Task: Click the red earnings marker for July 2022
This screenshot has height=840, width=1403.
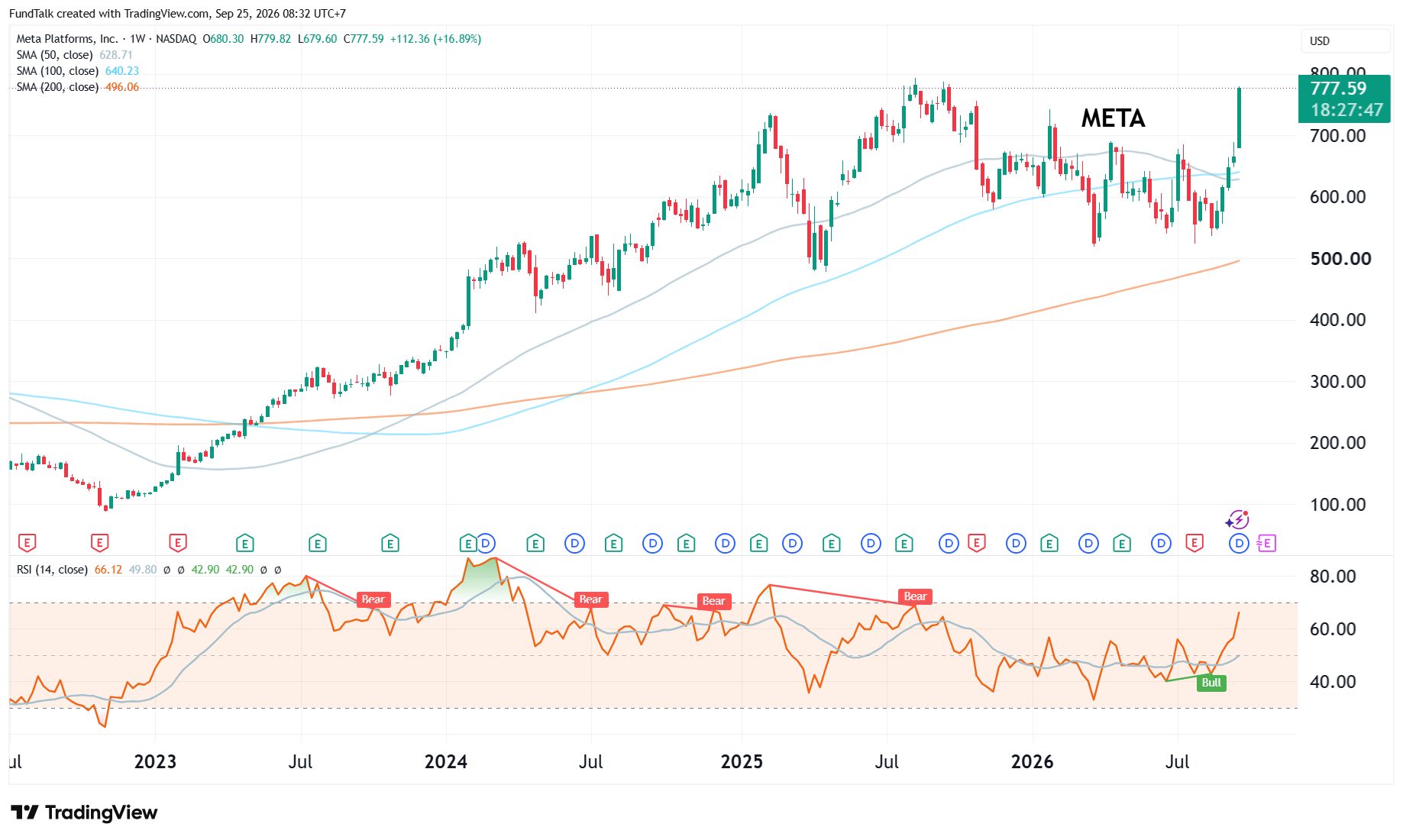Action: (27, 544)
